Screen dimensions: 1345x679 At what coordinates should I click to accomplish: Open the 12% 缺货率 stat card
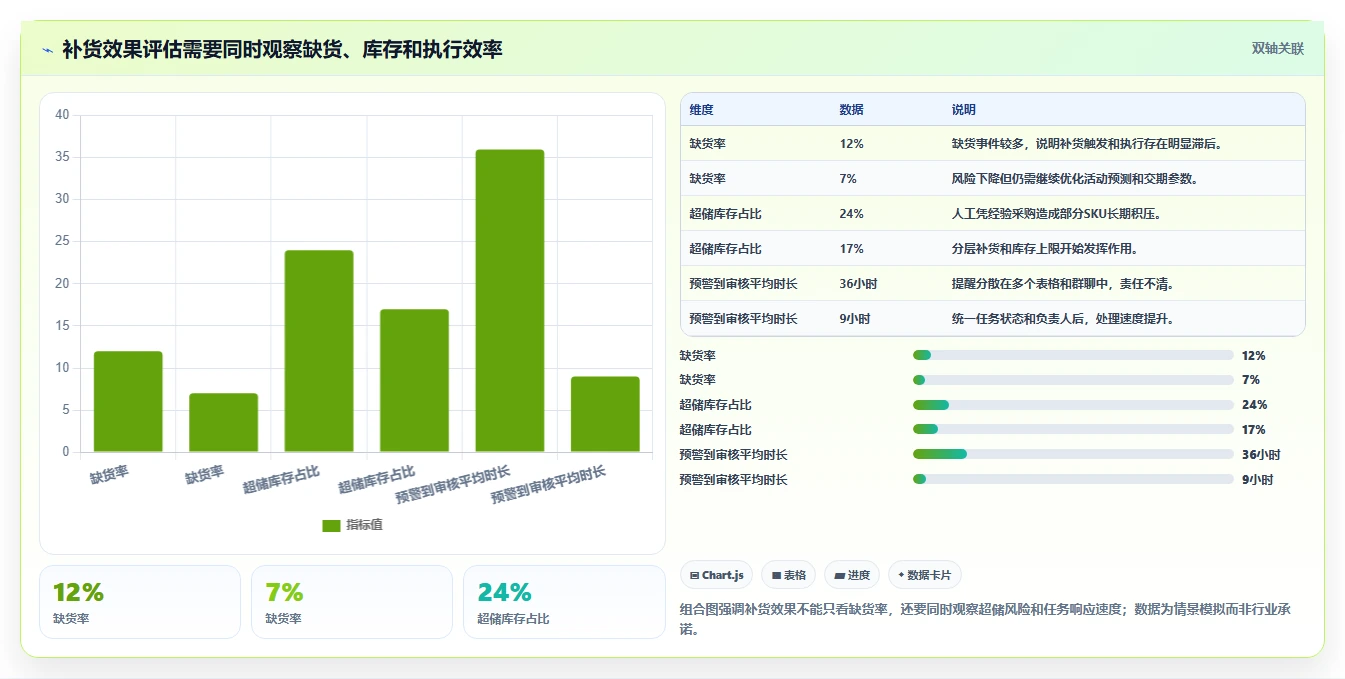(140, 602)
